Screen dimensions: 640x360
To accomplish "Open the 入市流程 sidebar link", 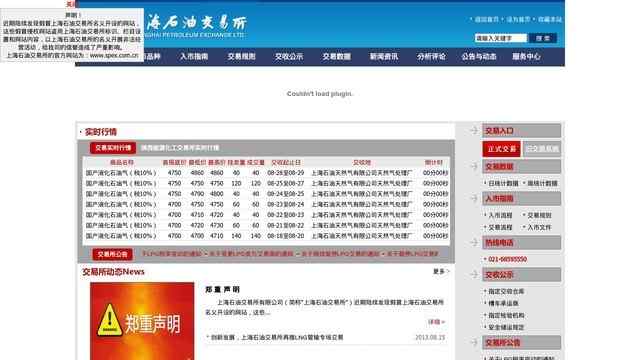I will 500,215.
